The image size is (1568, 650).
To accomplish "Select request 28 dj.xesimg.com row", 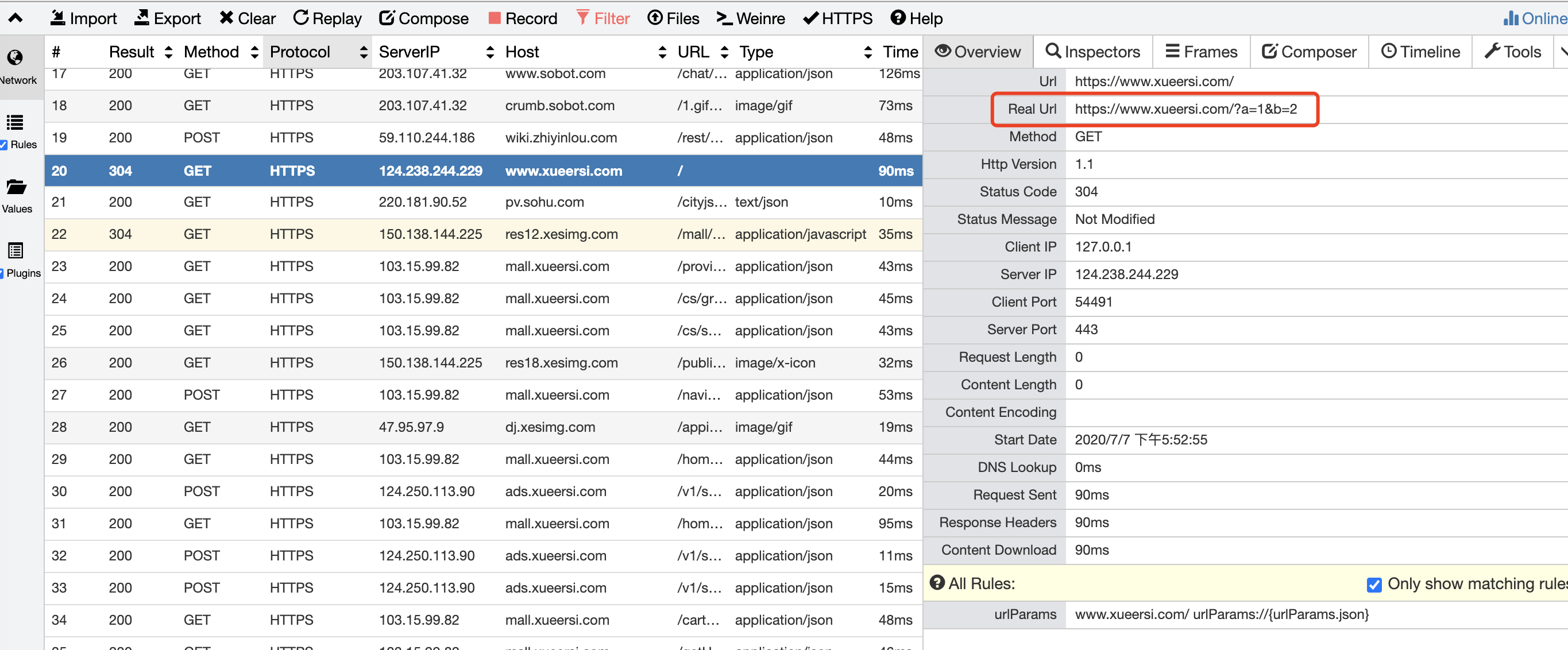I will click(x=483, y=427).
